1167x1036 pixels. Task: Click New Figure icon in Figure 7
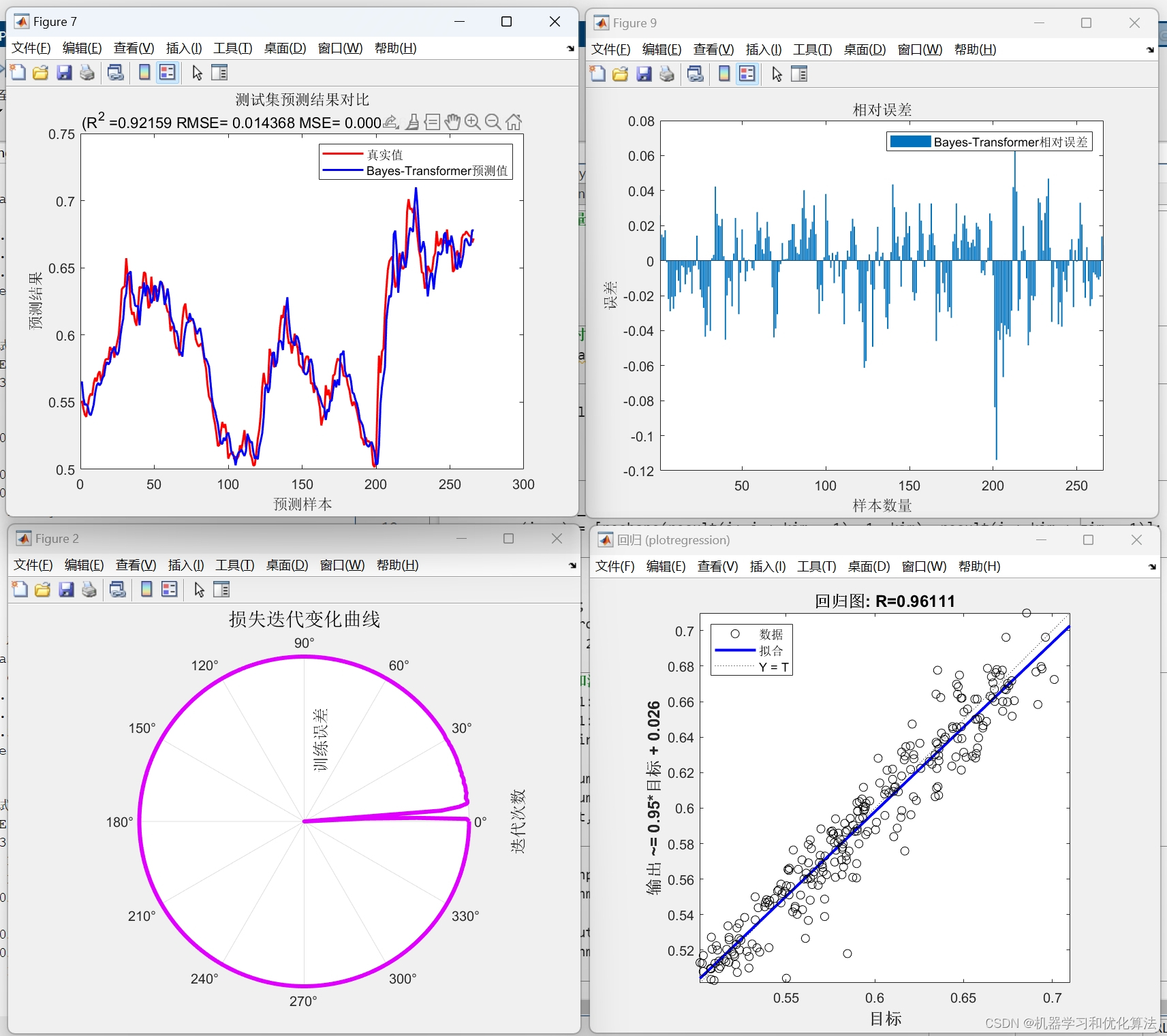pyautogui.click(x=18, y=72)
